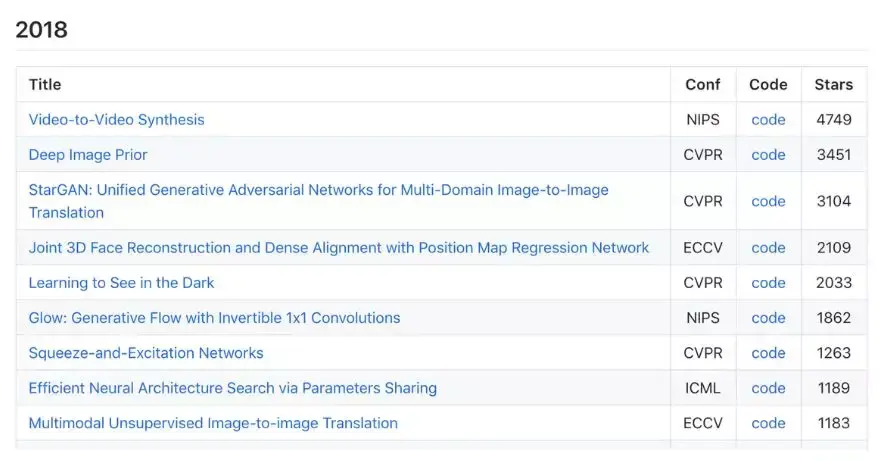Open code link for Multimodal Unsupervised Translation
Viewport: 882px width, 461px height.
coord(768,423)
